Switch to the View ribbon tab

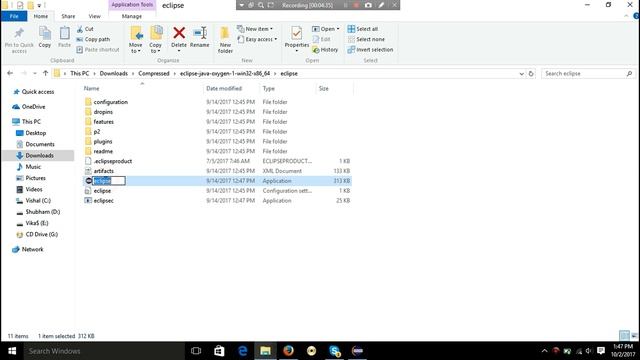point(94,16)
